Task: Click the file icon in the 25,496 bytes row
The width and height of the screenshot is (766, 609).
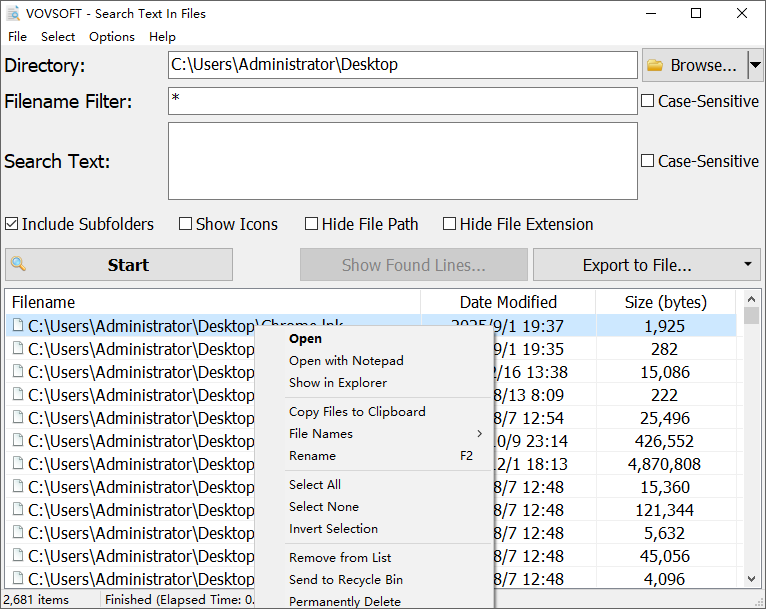Action: (x=18, y=417)
